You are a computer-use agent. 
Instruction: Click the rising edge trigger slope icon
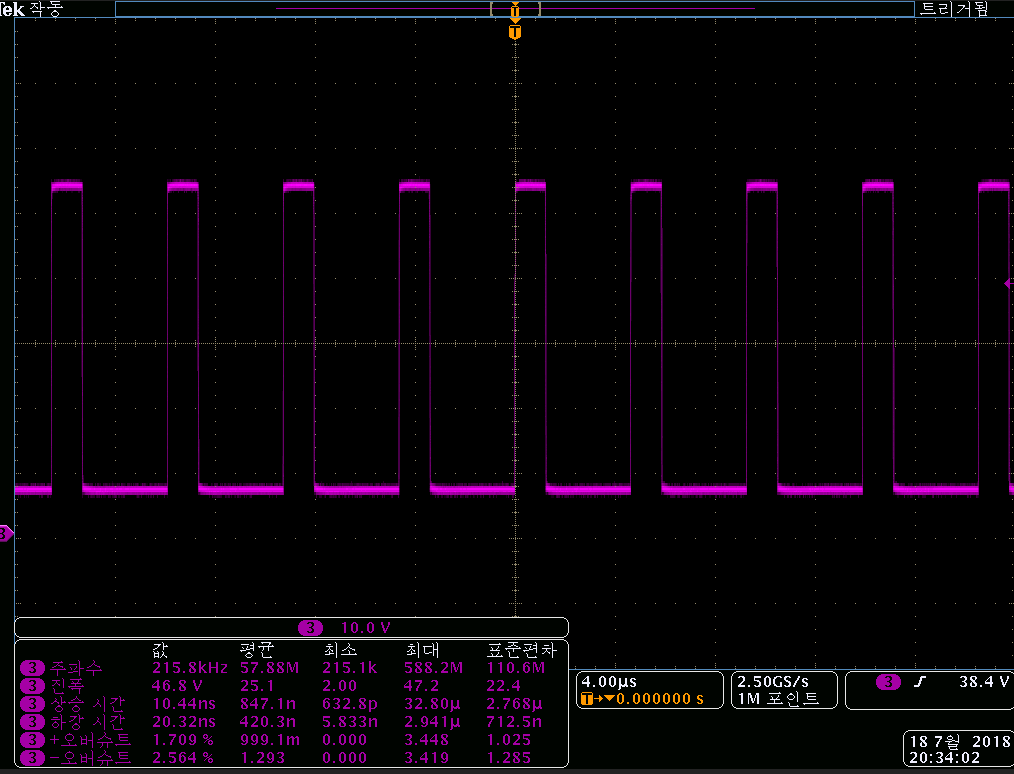pos(920,682)
